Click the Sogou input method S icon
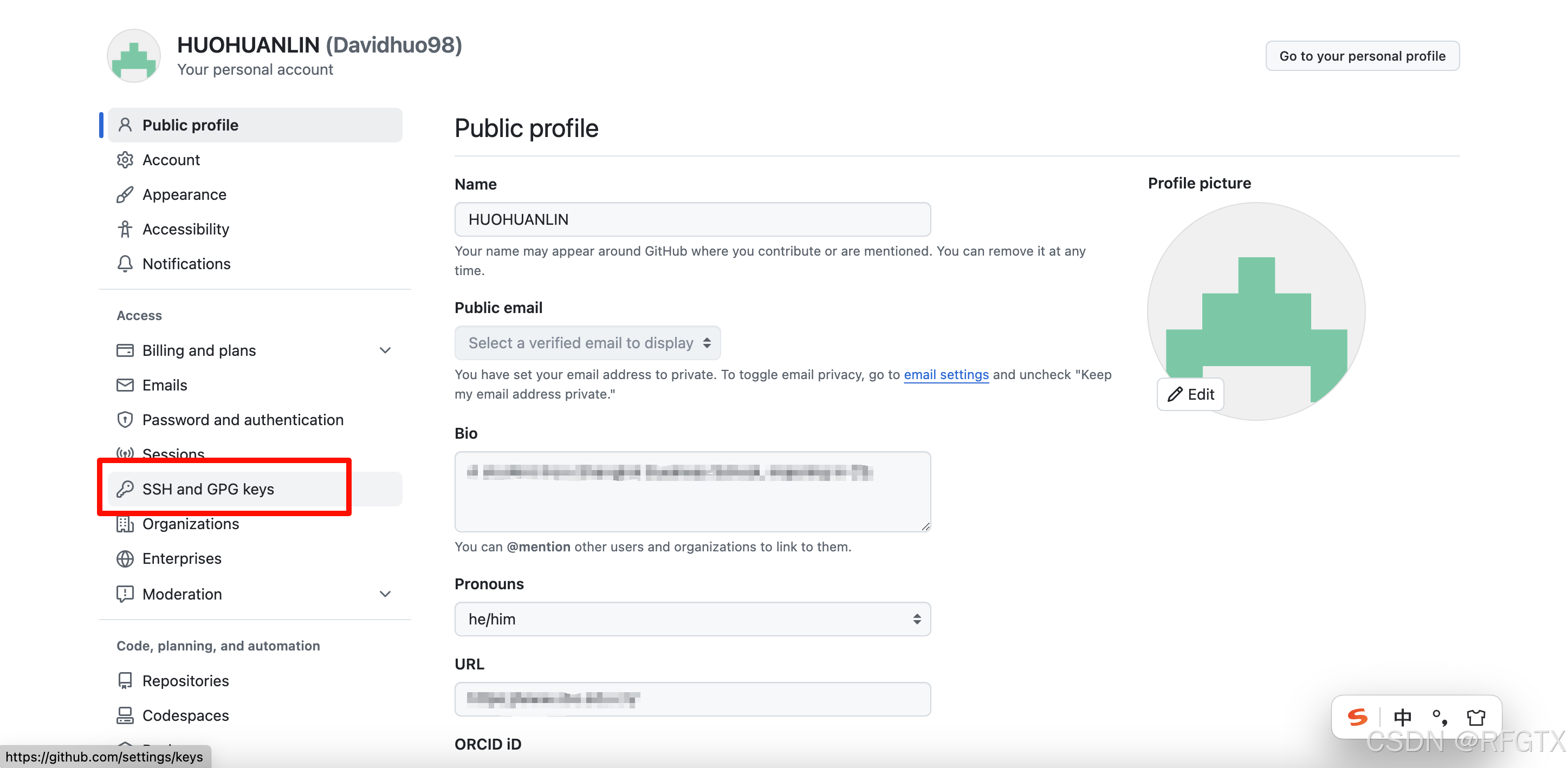This screenshot has height=768, width=1568. 1357,718
